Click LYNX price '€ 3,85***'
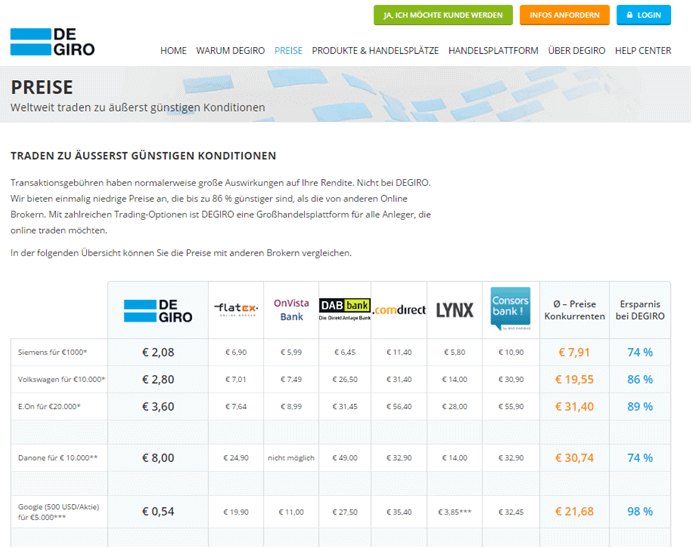The image size is (692, 548). tap(455, 512)
